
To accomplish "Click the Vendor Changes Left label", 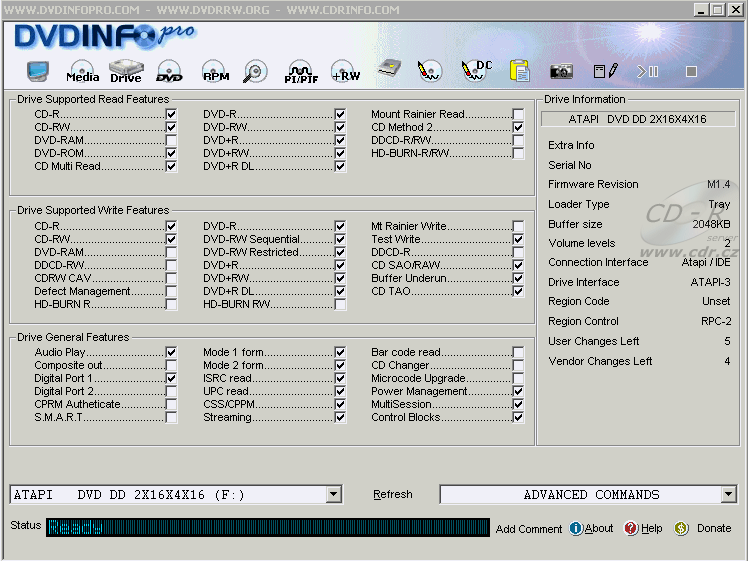I will [600, 361].
